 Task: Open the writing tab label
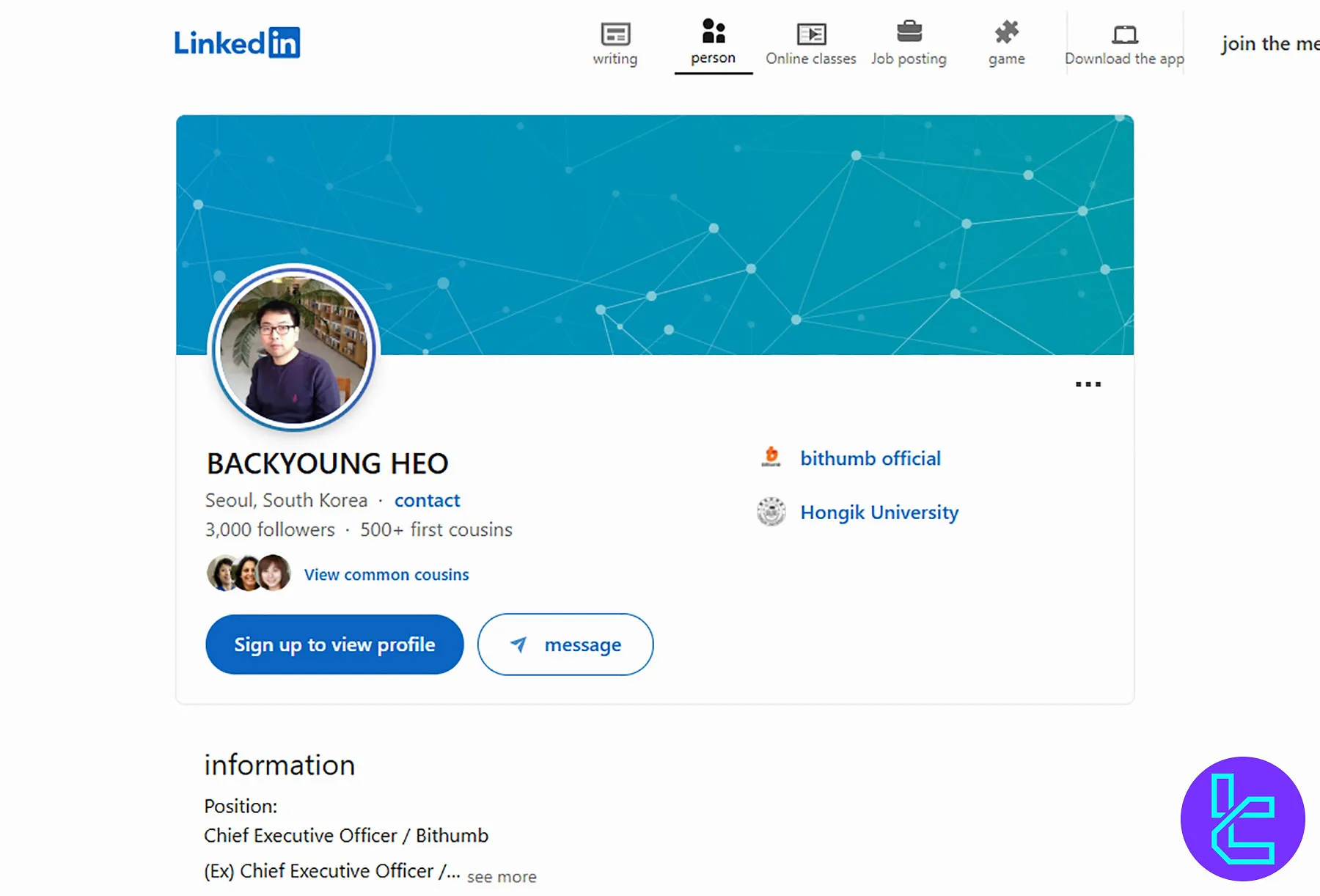coord(615,59)
